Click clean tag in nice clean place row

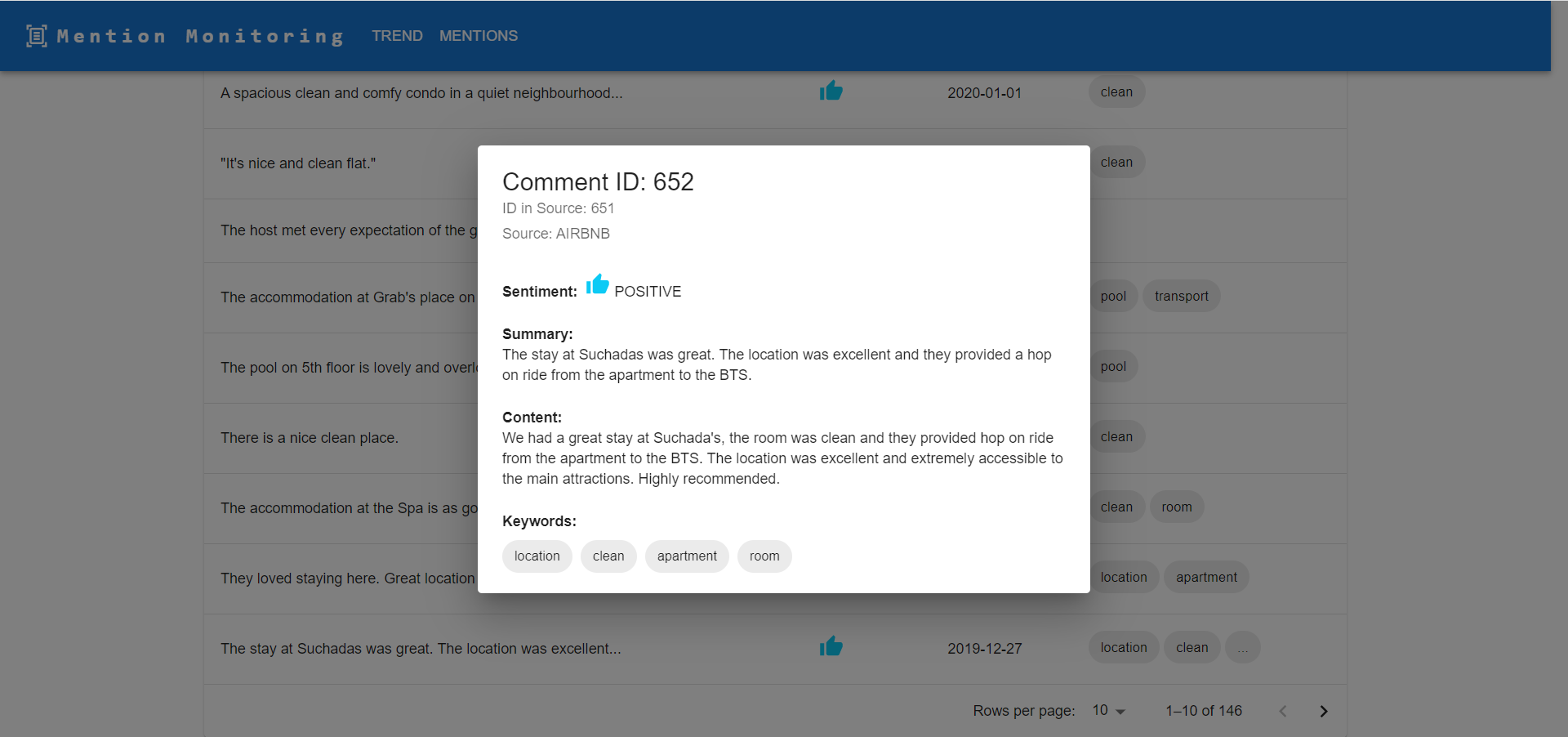[x=1116, y=437]
